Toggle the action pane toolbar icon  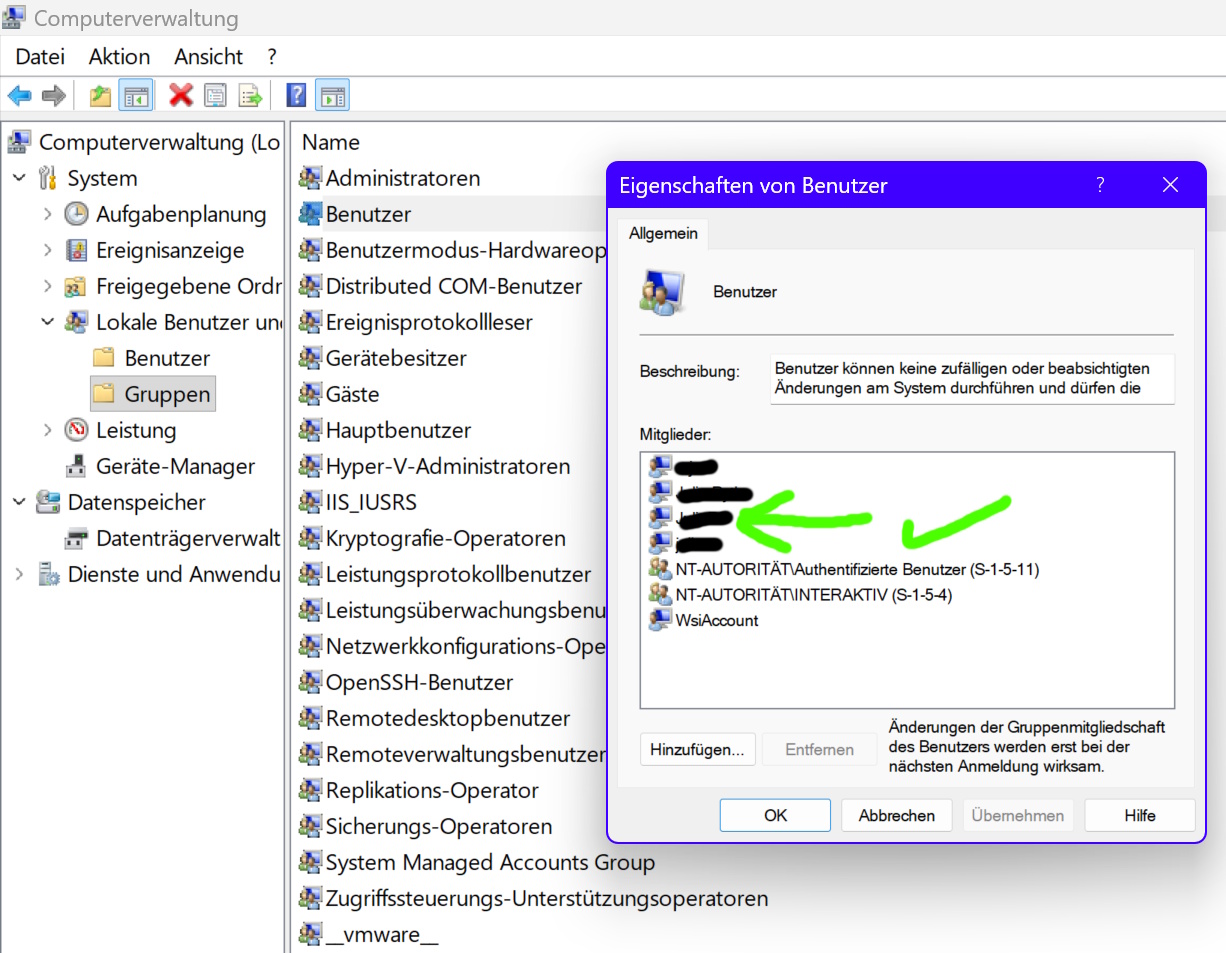pos(332,95)
